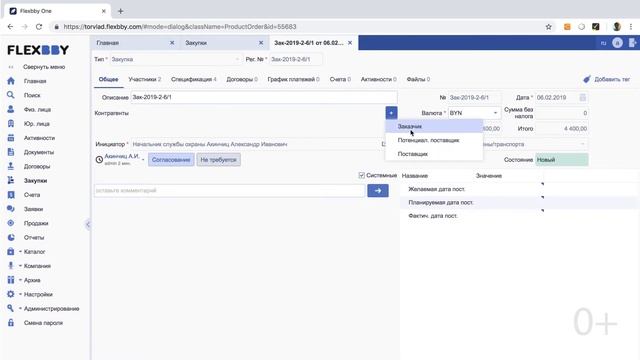This screenshot has height=360, width=640.
Task: Open the Тип Закупка dropdown
Action: coord(176,59)
